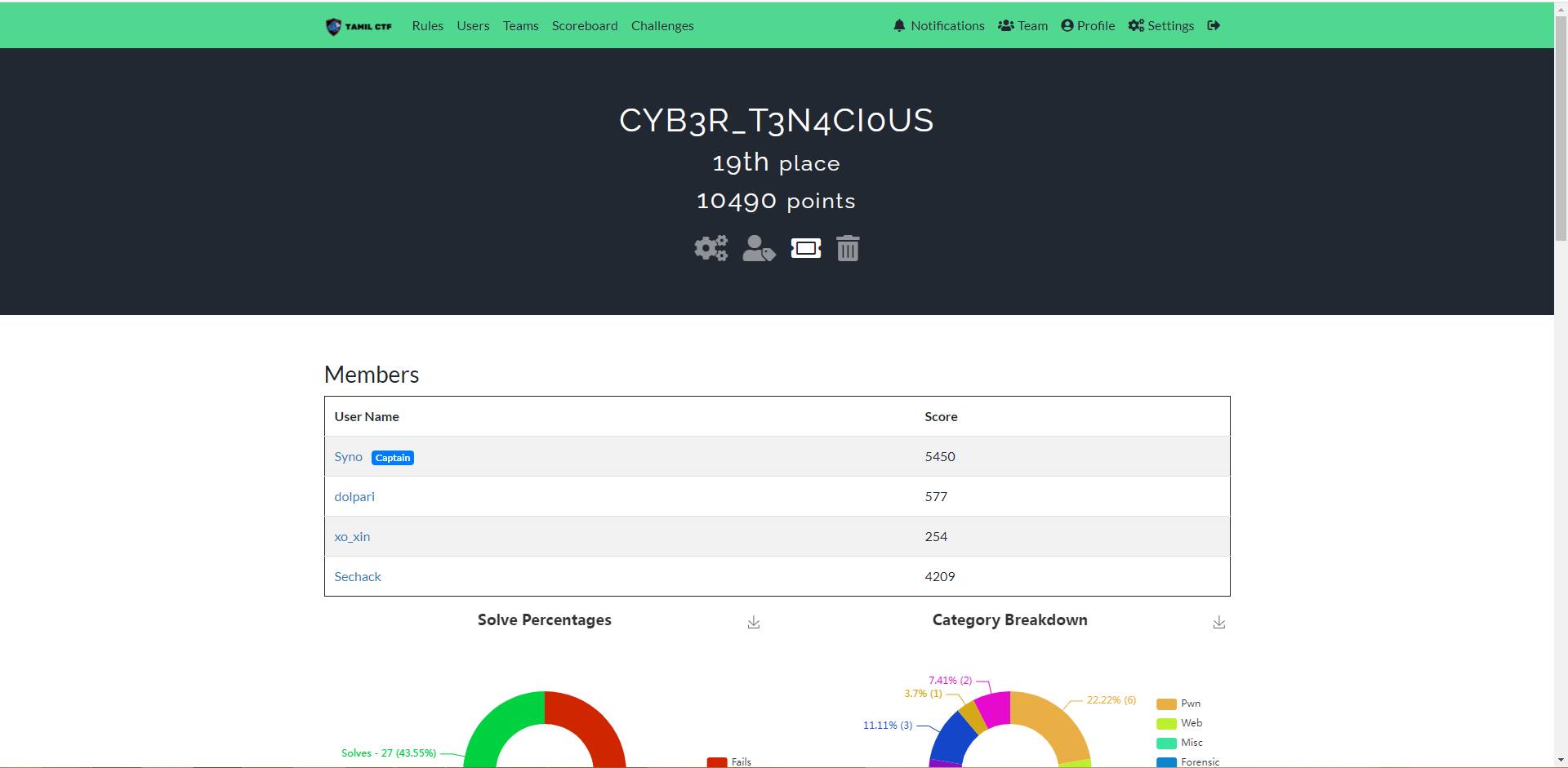Click the Team users icon in navbar
Viewport: 1568px width, 768px height.
coord(1006,26)
